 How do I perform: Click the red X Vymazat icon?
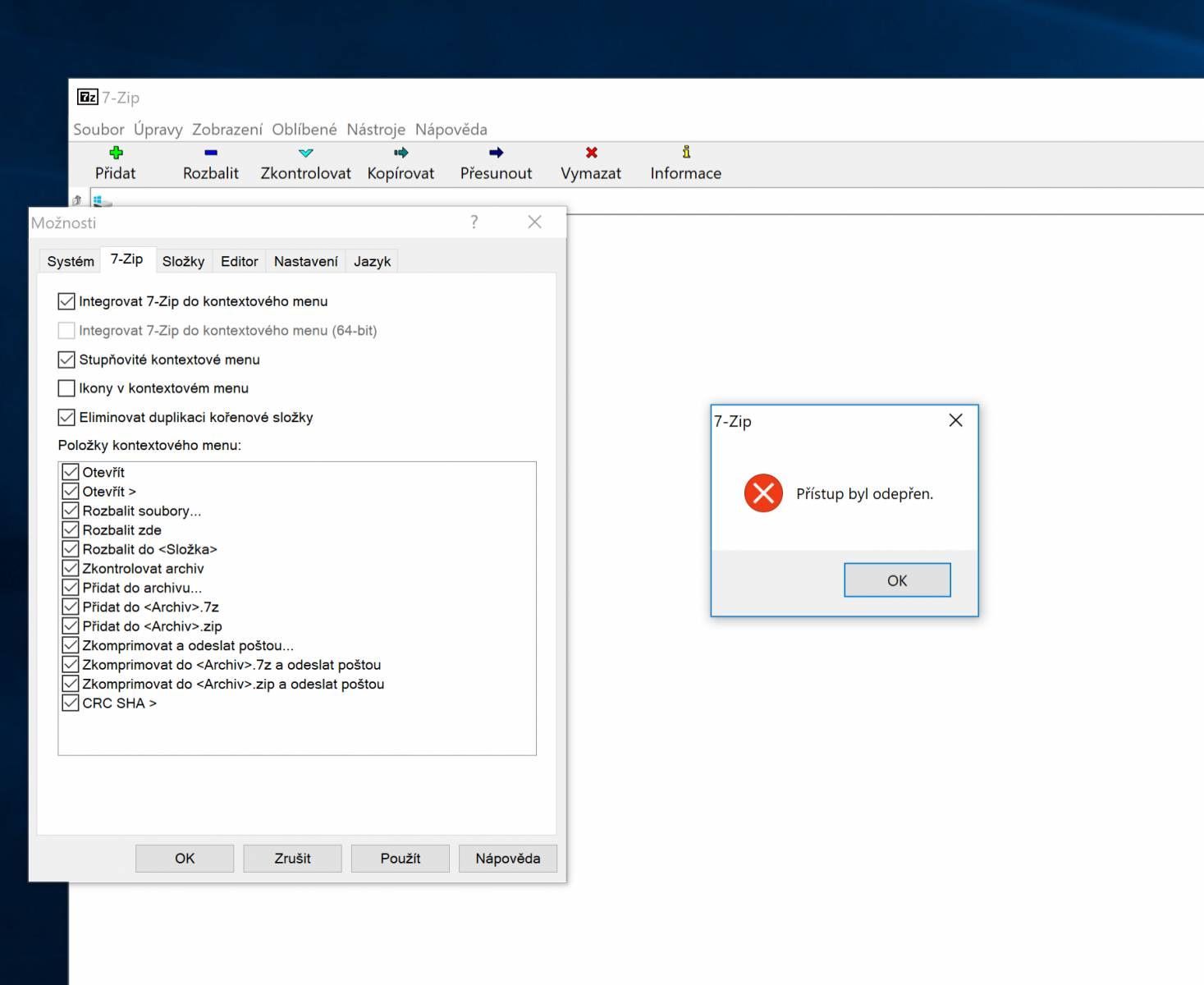[x=591, y=153]
